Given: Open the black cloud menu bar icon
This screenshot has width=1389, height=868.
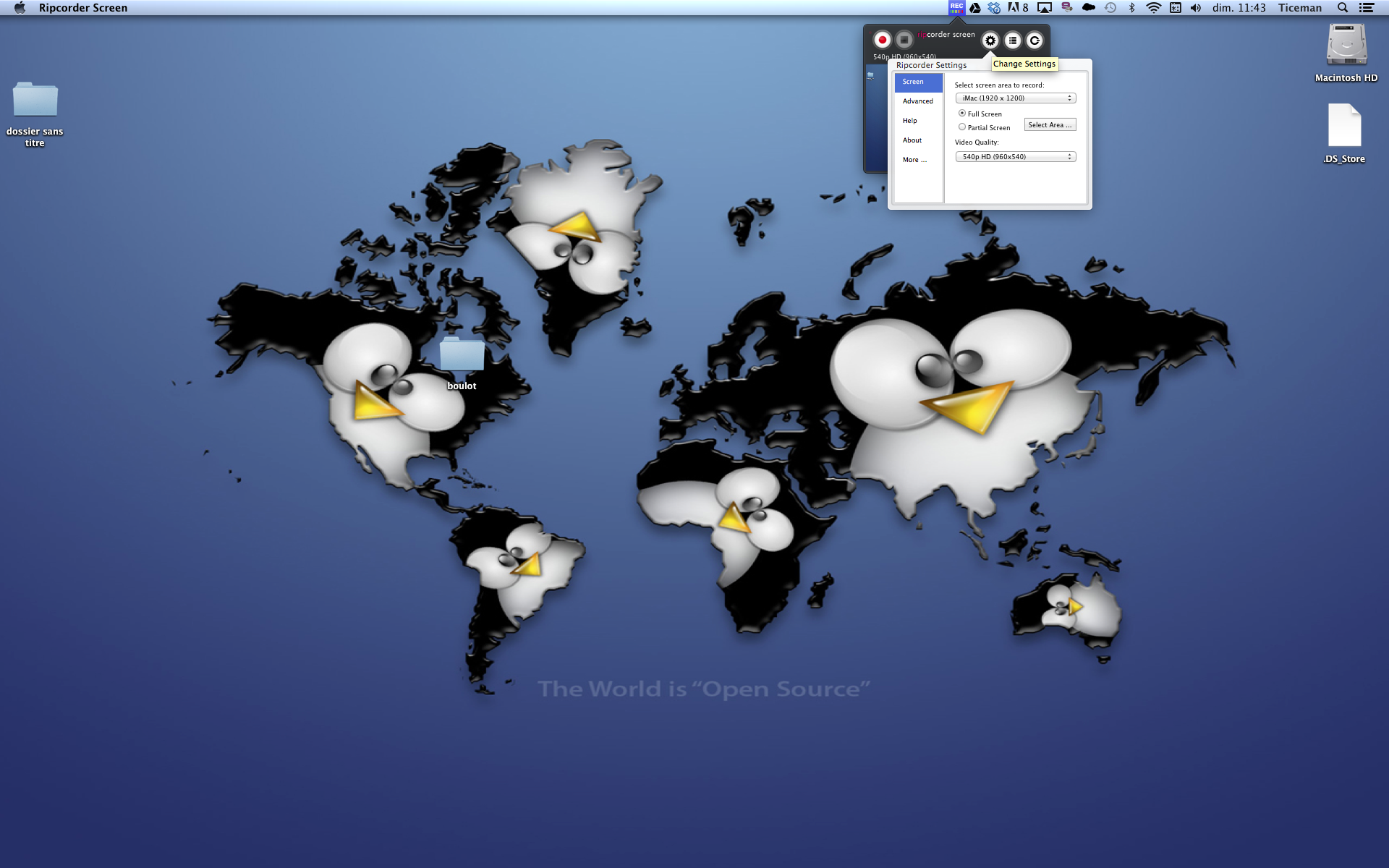Looking at the screenshot, I should [x=1088, y=8].
